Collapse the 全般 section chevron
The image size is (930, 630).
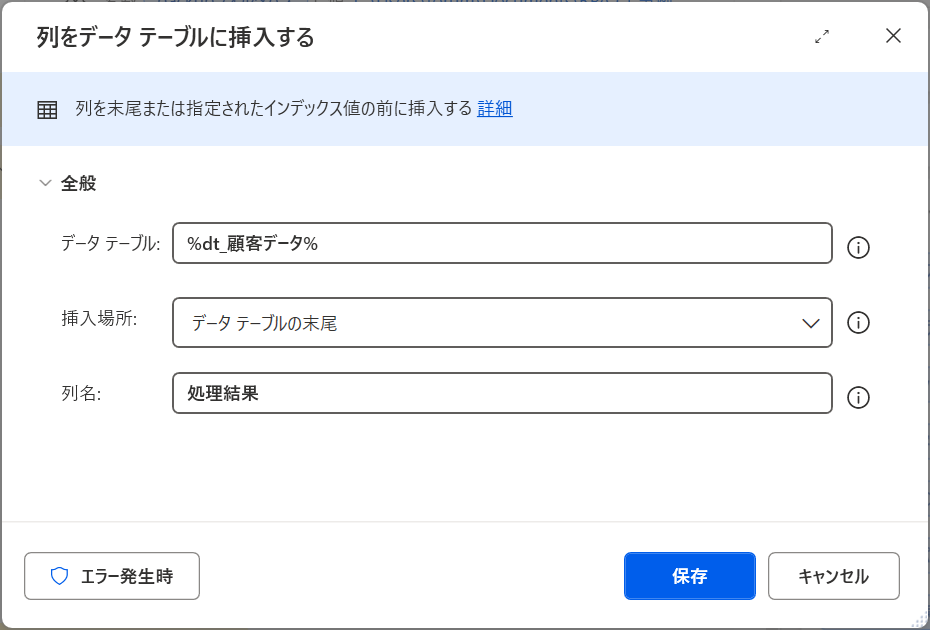point(45,184)
